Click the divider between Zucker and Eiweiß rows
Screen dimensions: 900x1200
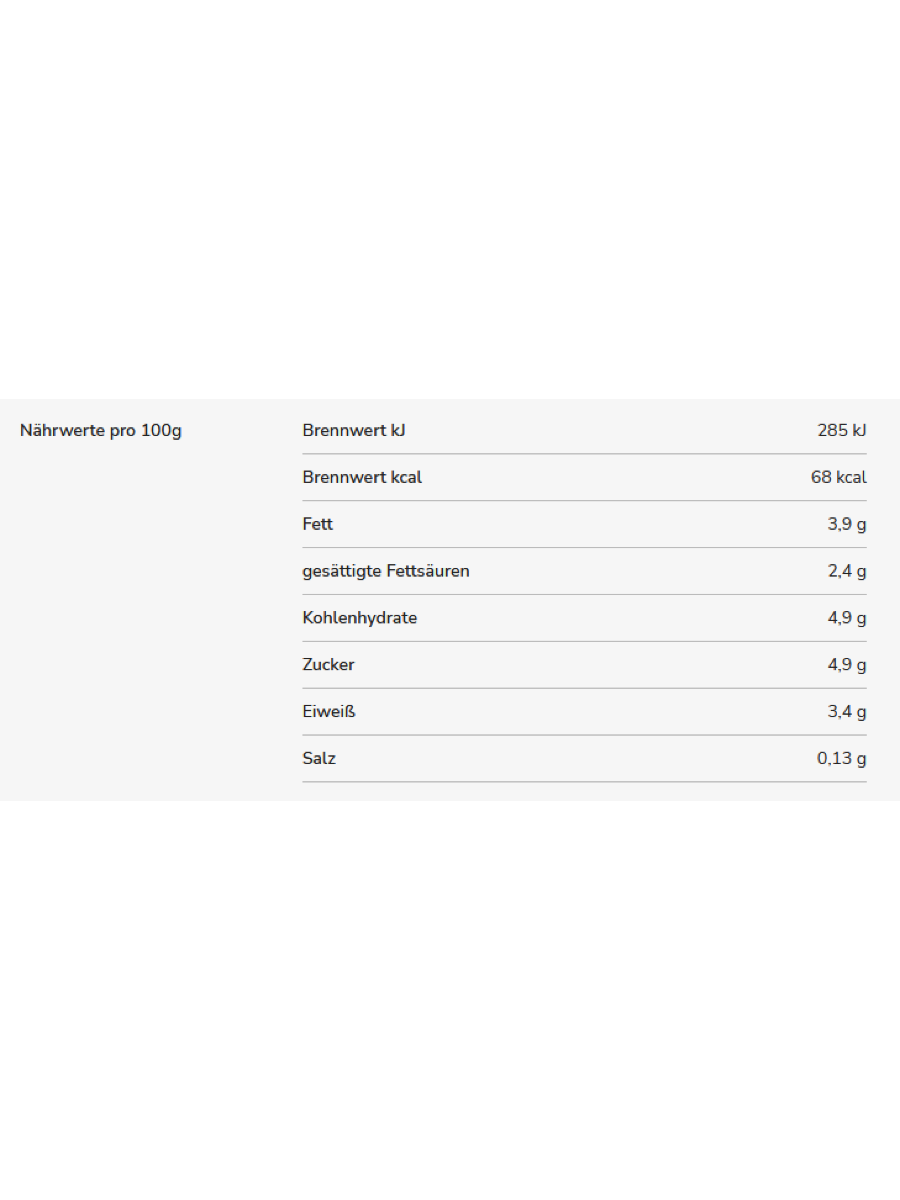point(584,688)
